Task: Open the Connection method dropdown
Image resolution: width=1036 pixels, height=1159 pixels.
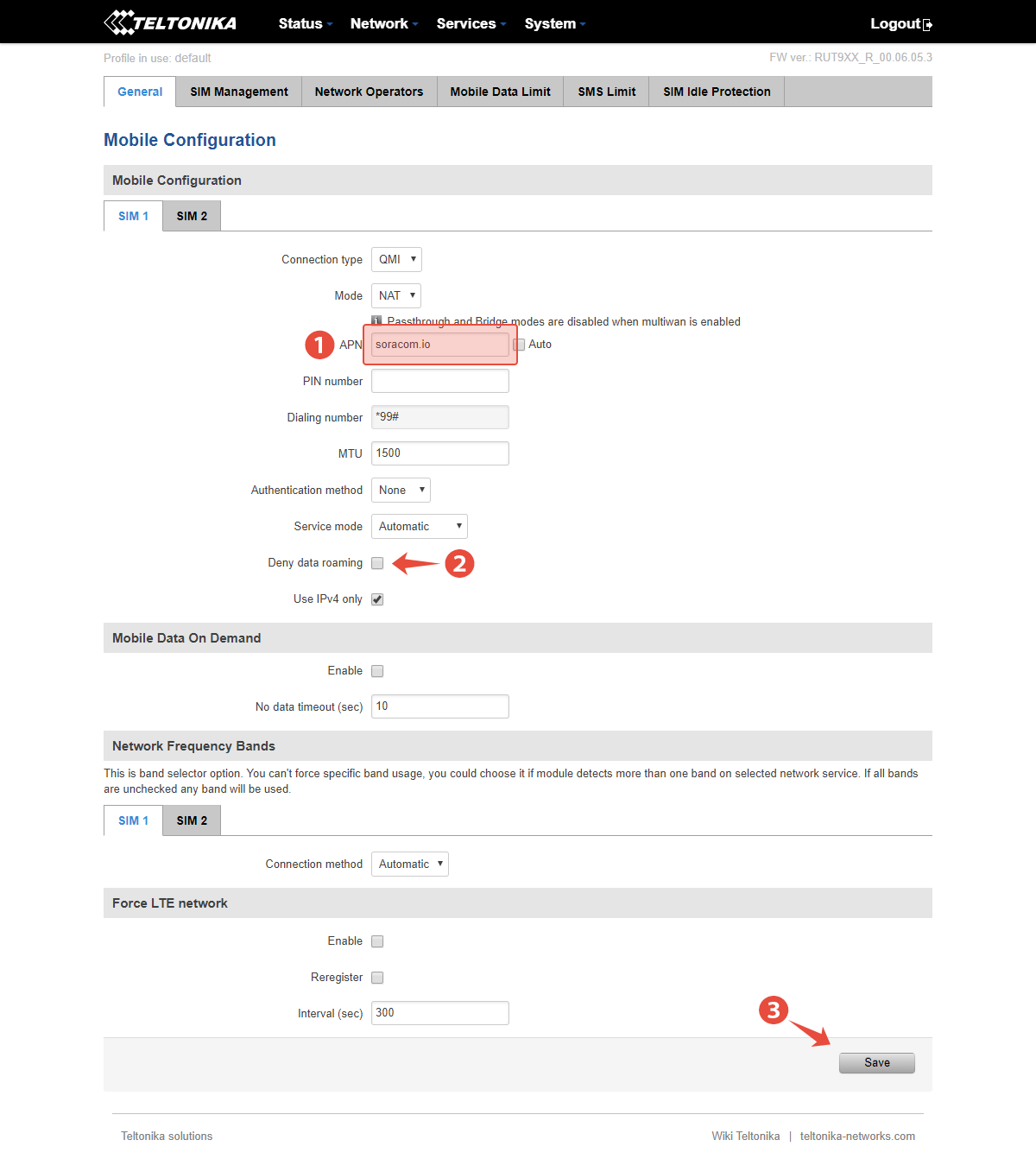Action: 409,864
